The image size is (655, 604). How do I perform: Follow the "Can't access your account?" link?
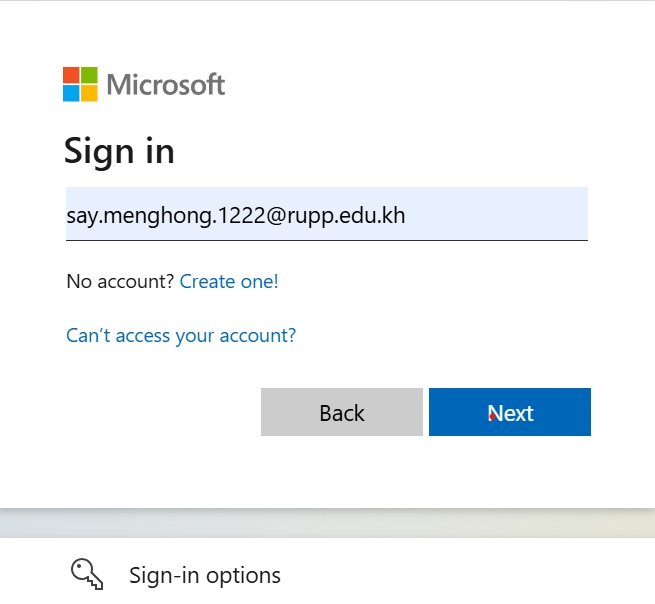181,336
